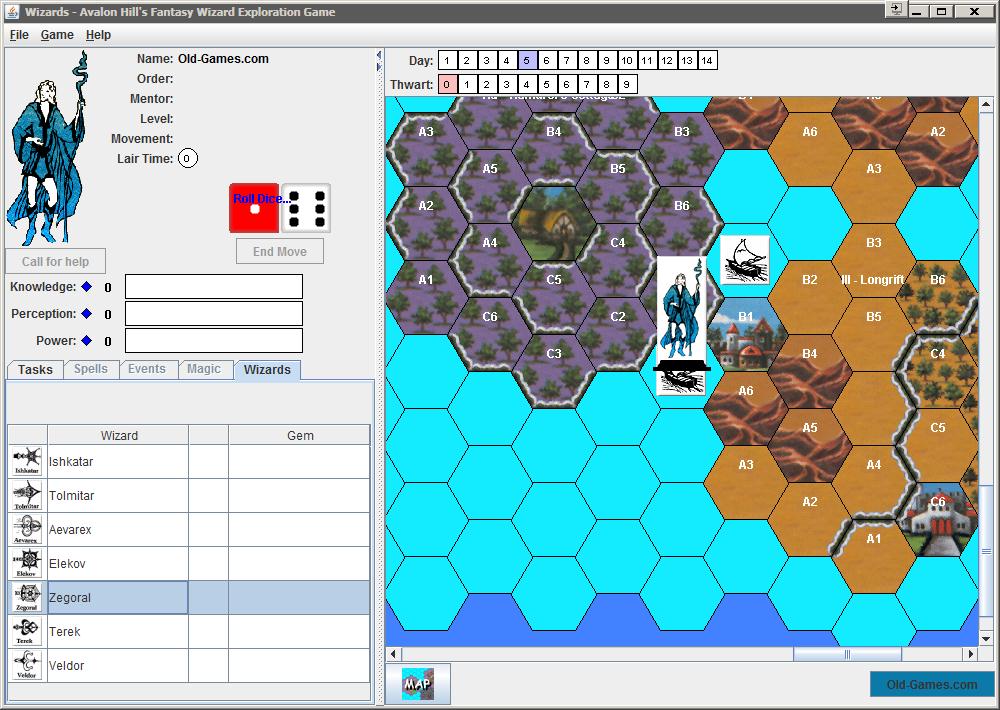Click the Wizard column header
Viewport: 1000px width, 710px height.
[119, 435]
